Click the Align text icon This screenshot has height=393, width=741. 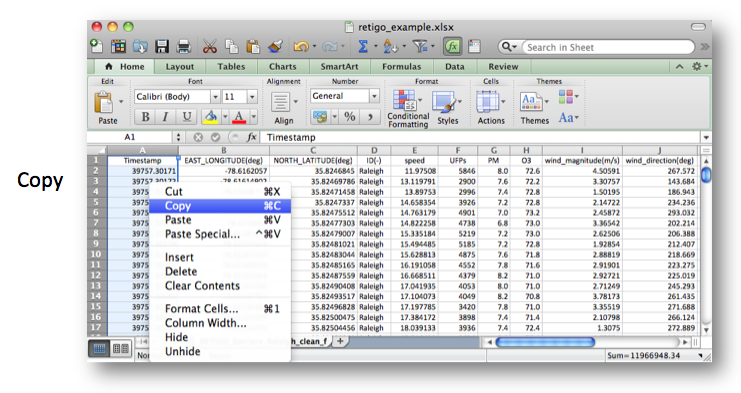(x=281, y=103)
